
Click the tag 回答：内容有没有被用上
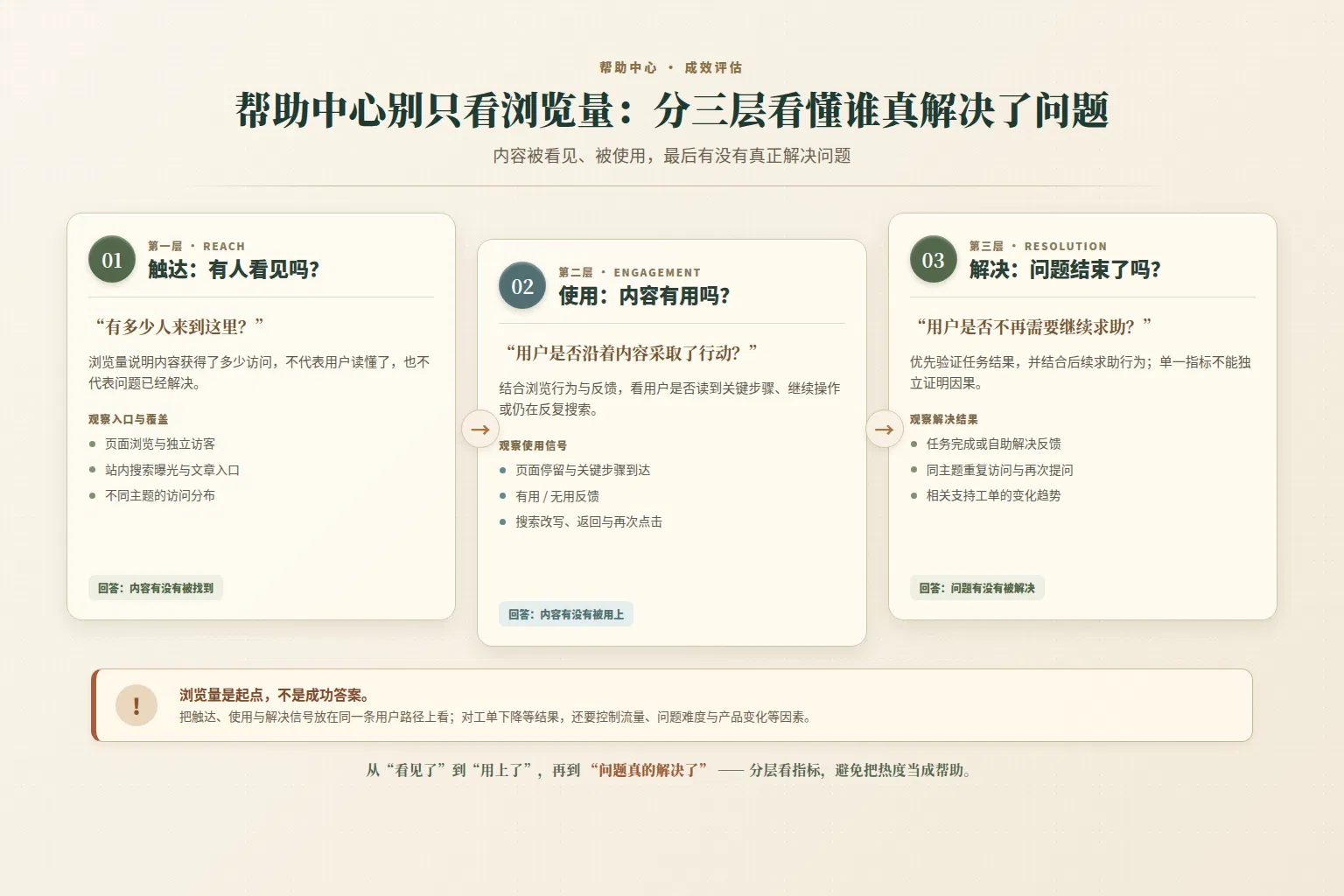[x=566, y=614]
